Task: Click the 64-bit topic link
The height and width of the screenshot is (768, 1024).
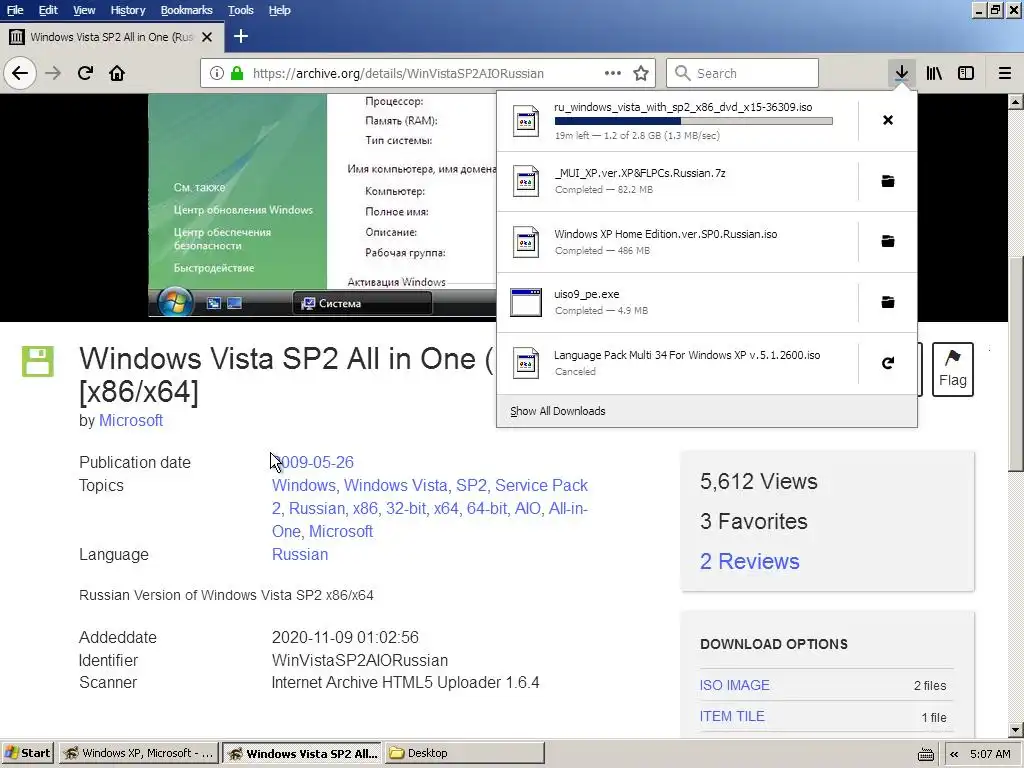Action: click(487, 508)
